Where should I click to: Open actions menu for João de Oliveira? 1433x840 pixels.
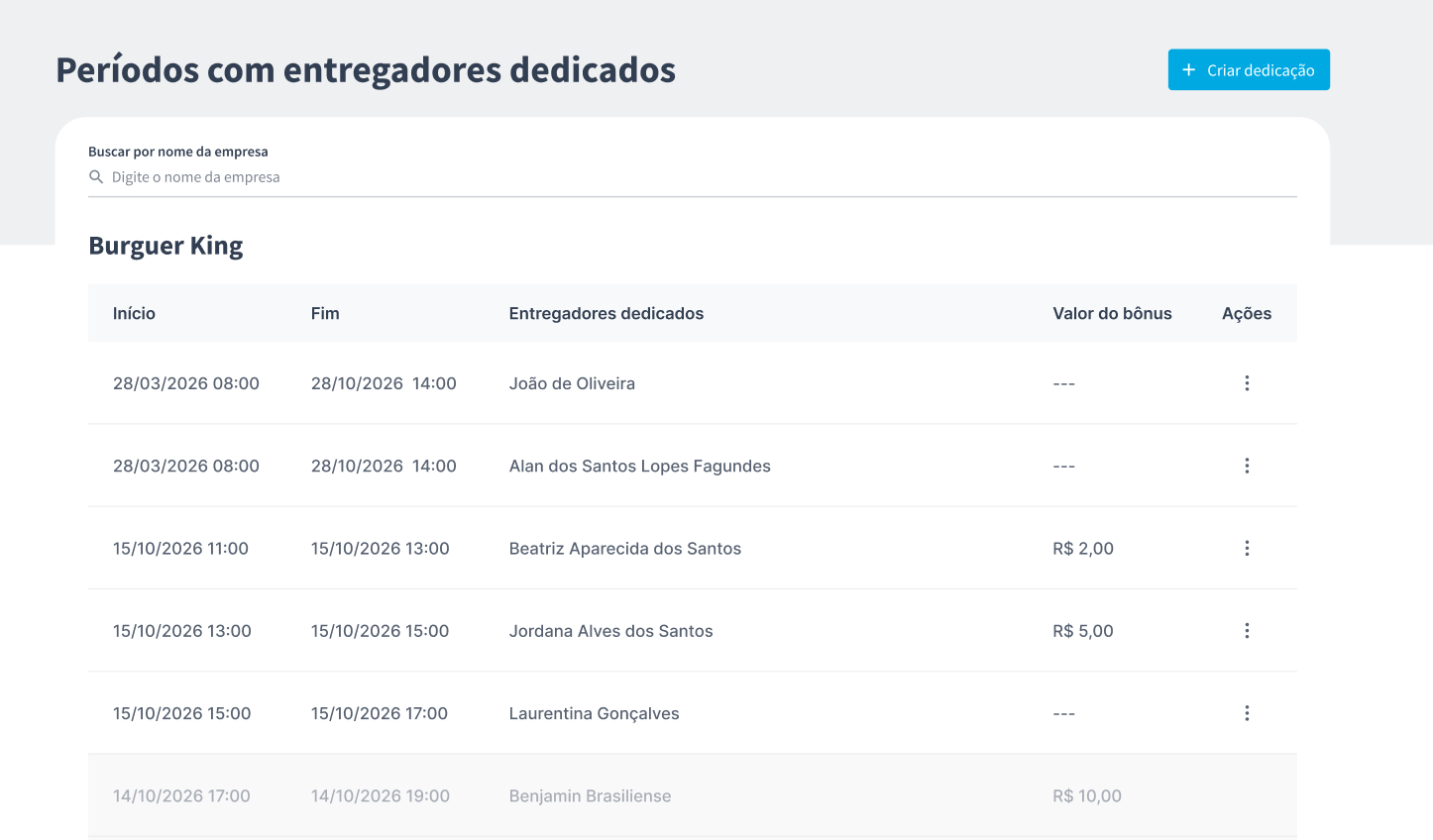[x=1247, y=383]
